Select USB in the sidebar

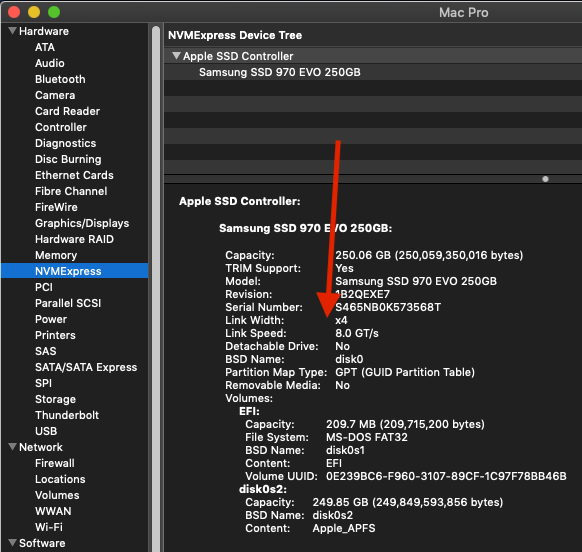tap(46, 431)
